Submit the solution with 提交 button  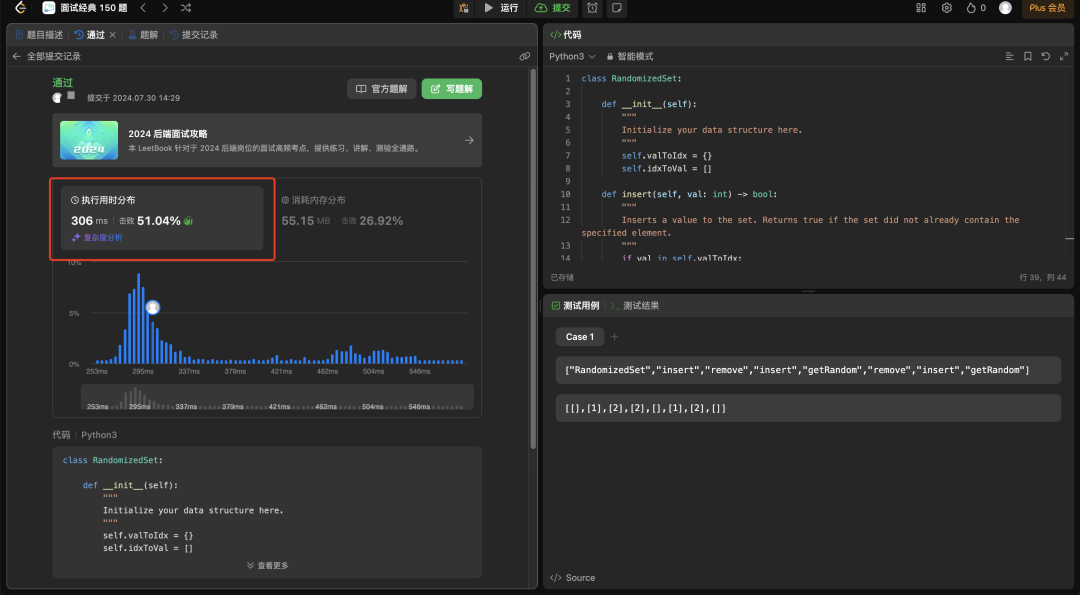coord(552,8)
